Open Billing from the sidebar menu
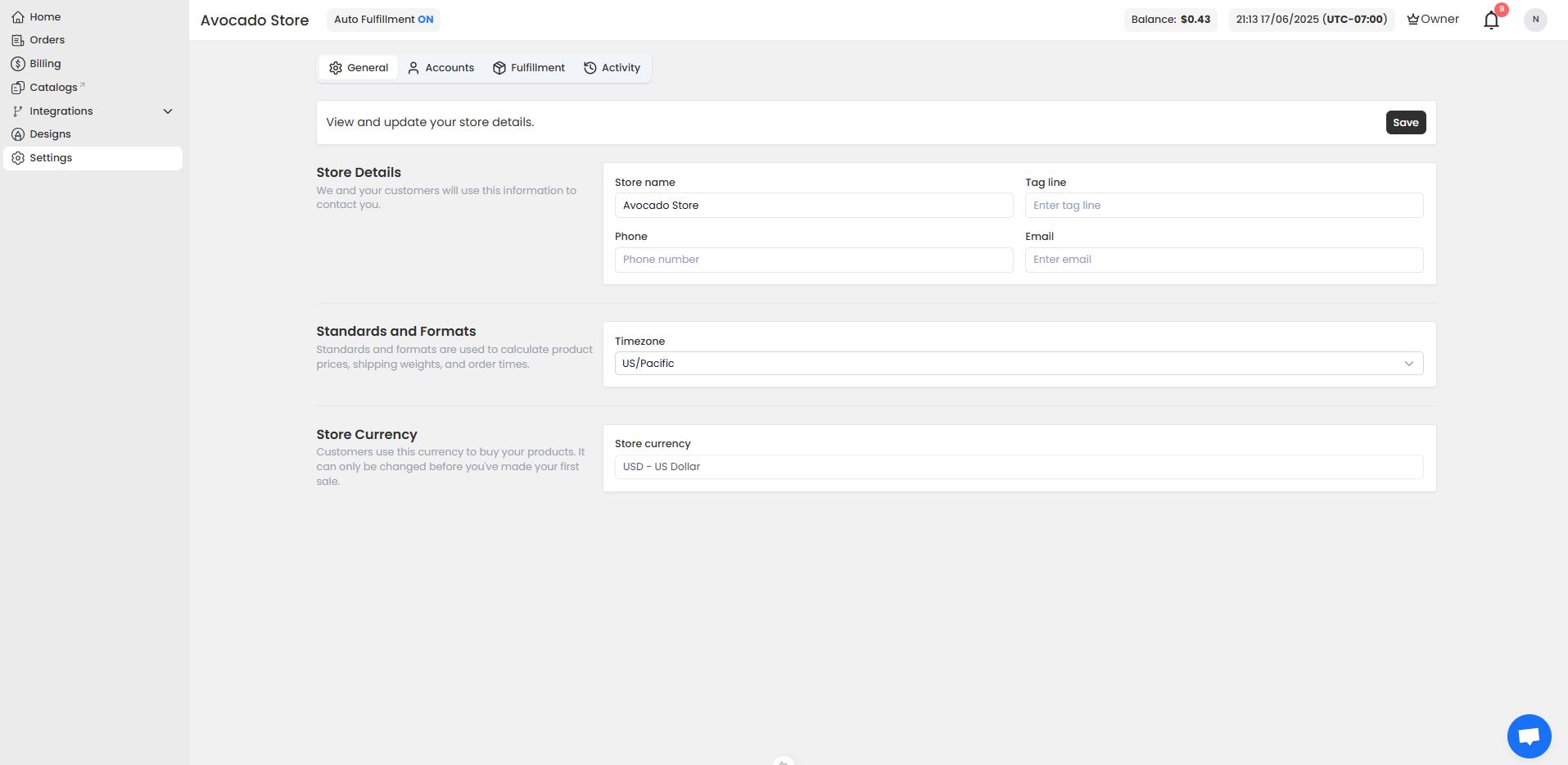 point(93,64)
